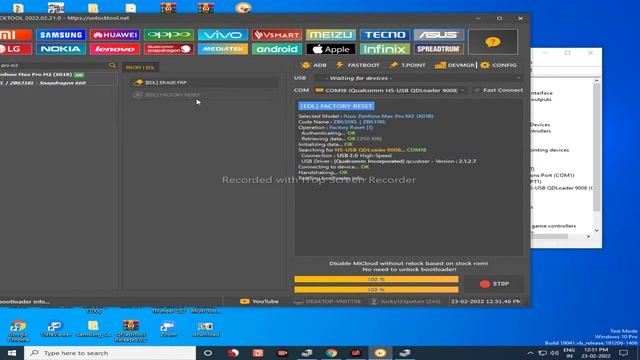This screenshot has width=640, height=360.
Task: Click the vertical scrollbar in Device Manager window
Action: click(x=596, y=155)
